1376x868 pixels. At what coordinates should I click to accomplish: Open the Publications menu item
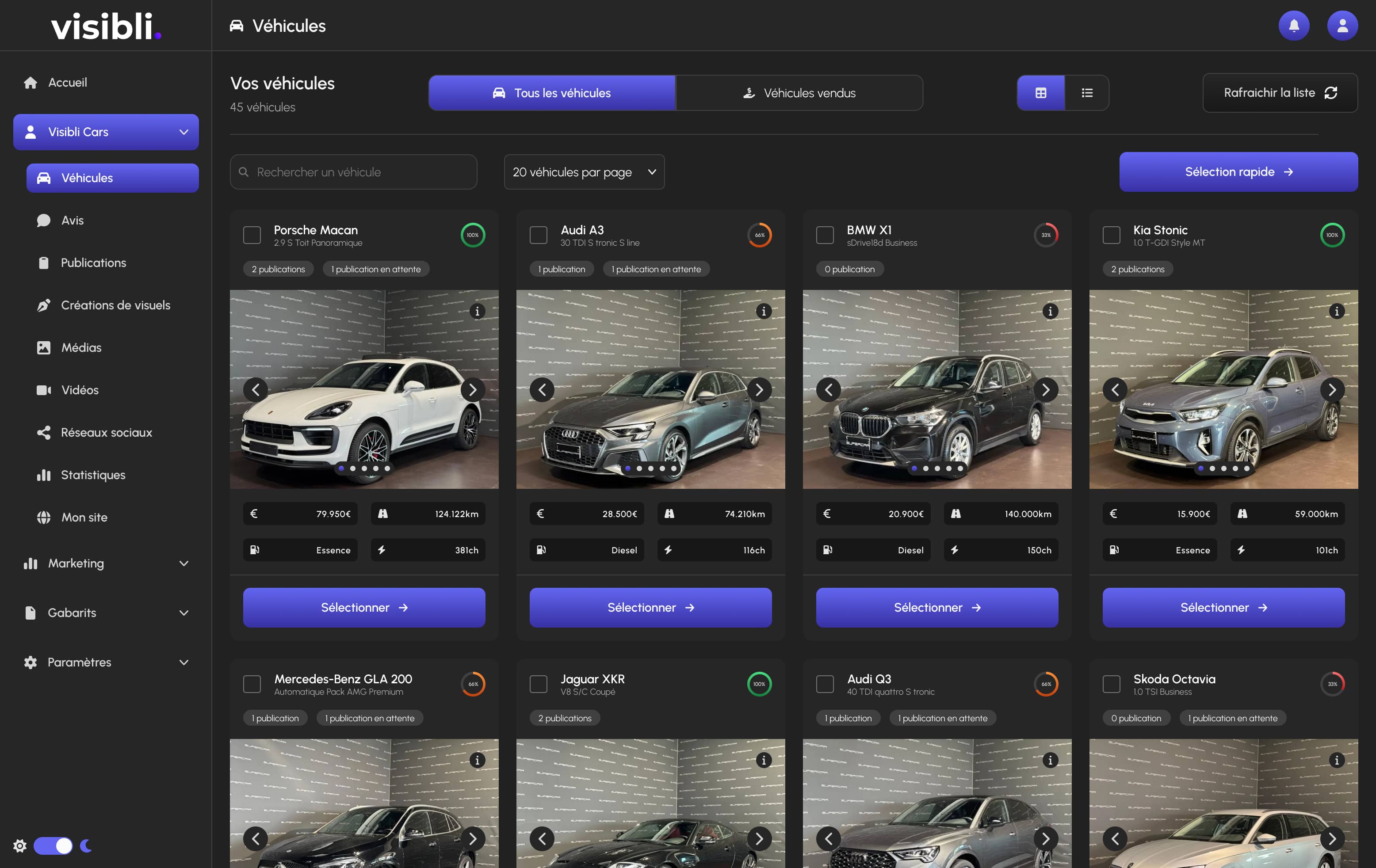[x=93, y=263]
